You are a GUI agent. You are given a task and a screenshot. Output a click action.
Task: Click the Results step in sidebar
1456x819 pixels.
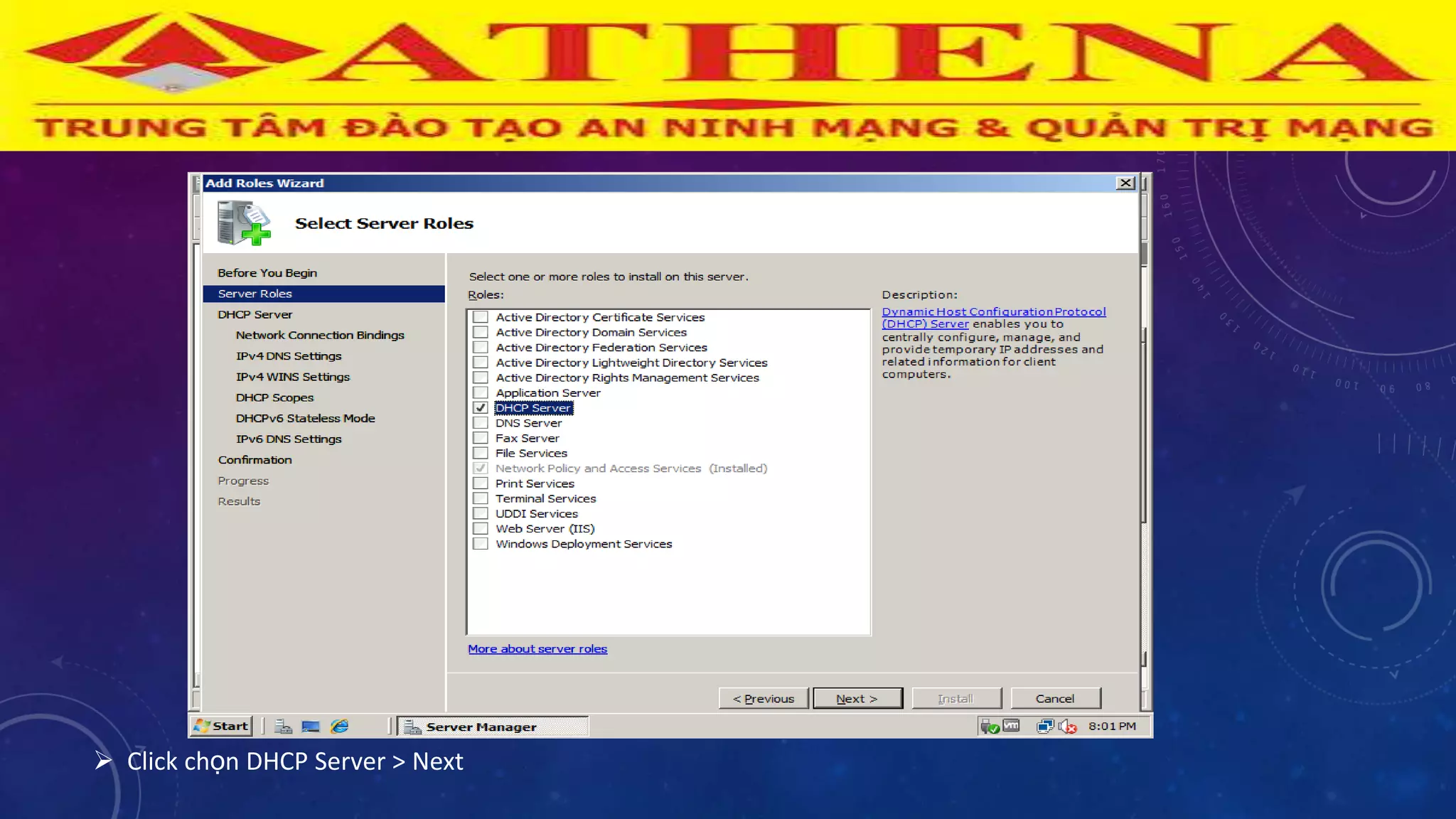[239, 501]
